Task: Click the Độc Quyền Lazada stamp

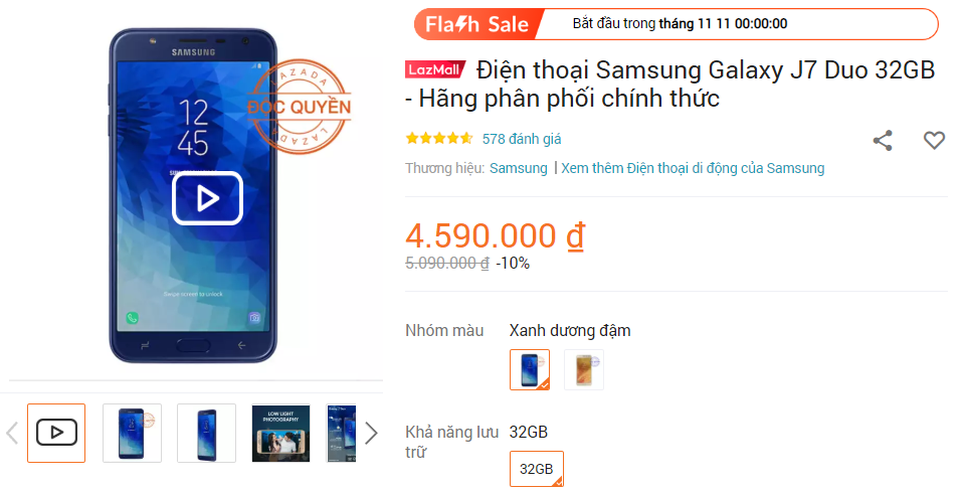Action: click(x=299, y=106)
